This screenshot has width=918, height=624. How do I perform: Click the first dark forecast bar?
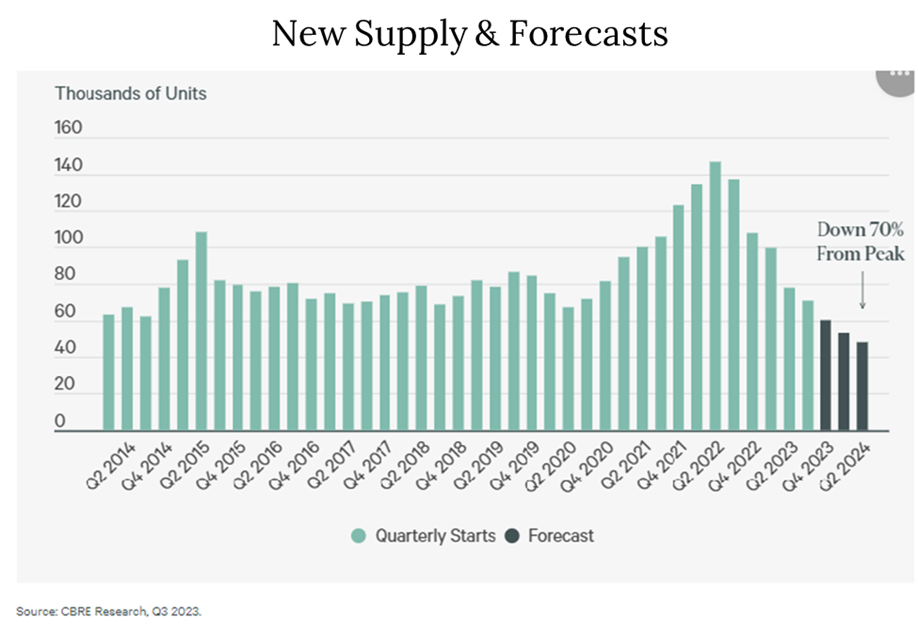coord(825,374)
